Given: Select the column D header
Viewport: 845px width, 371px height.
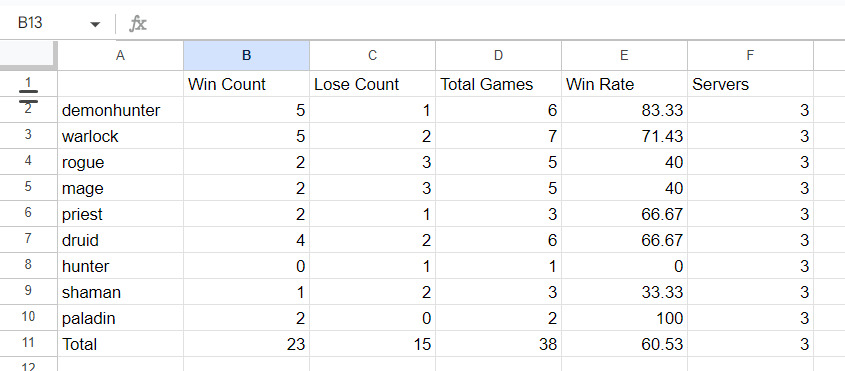Looking at the screenshot, I should coord(498,56).
